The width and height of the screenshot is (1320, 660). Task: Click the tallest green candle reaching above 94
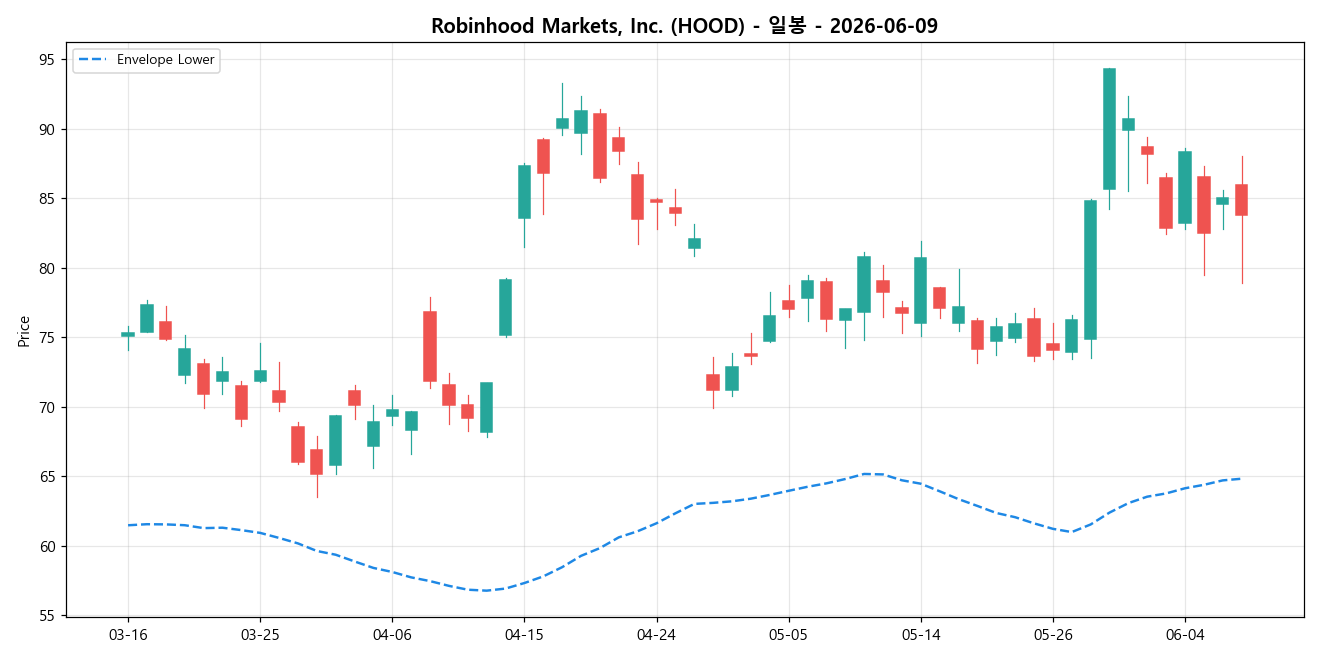[1109, 129]
